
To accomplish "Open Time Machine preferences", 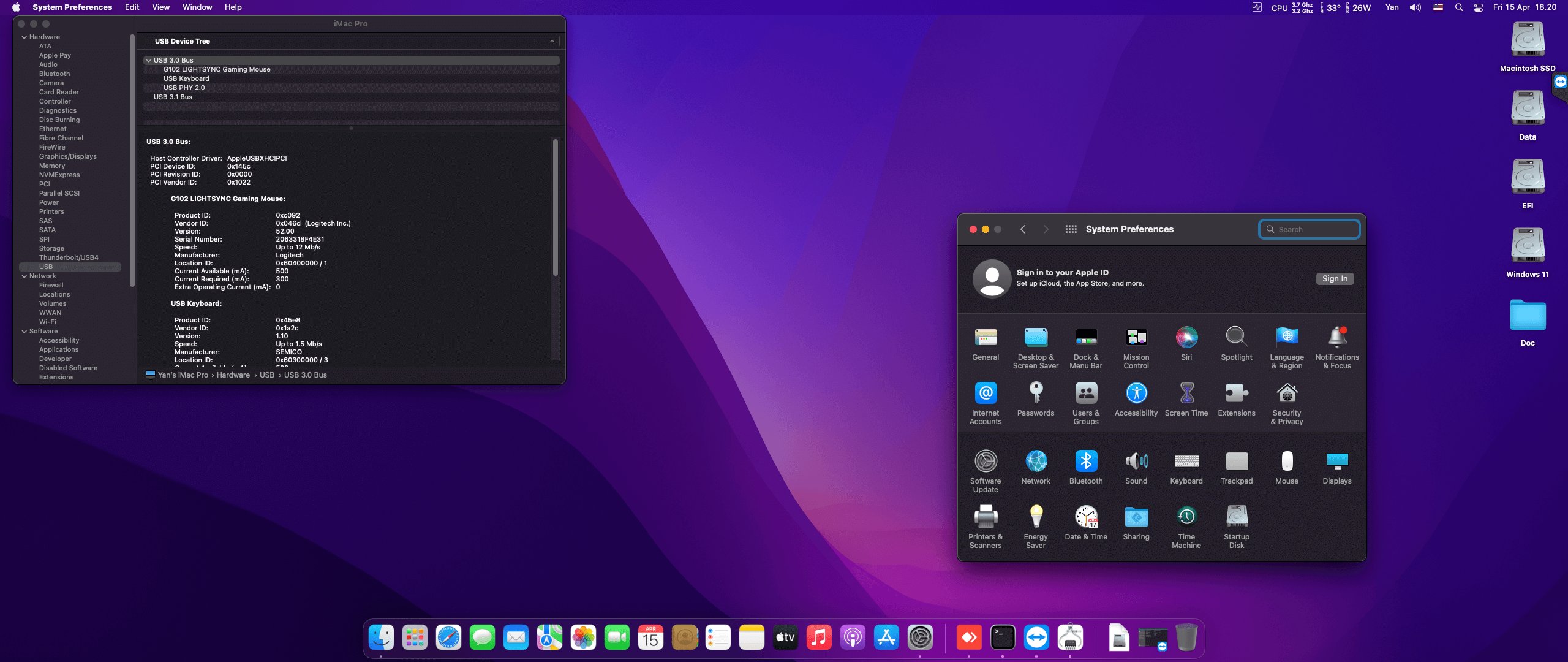I will pyautogui.click(x=1186, y=527).
